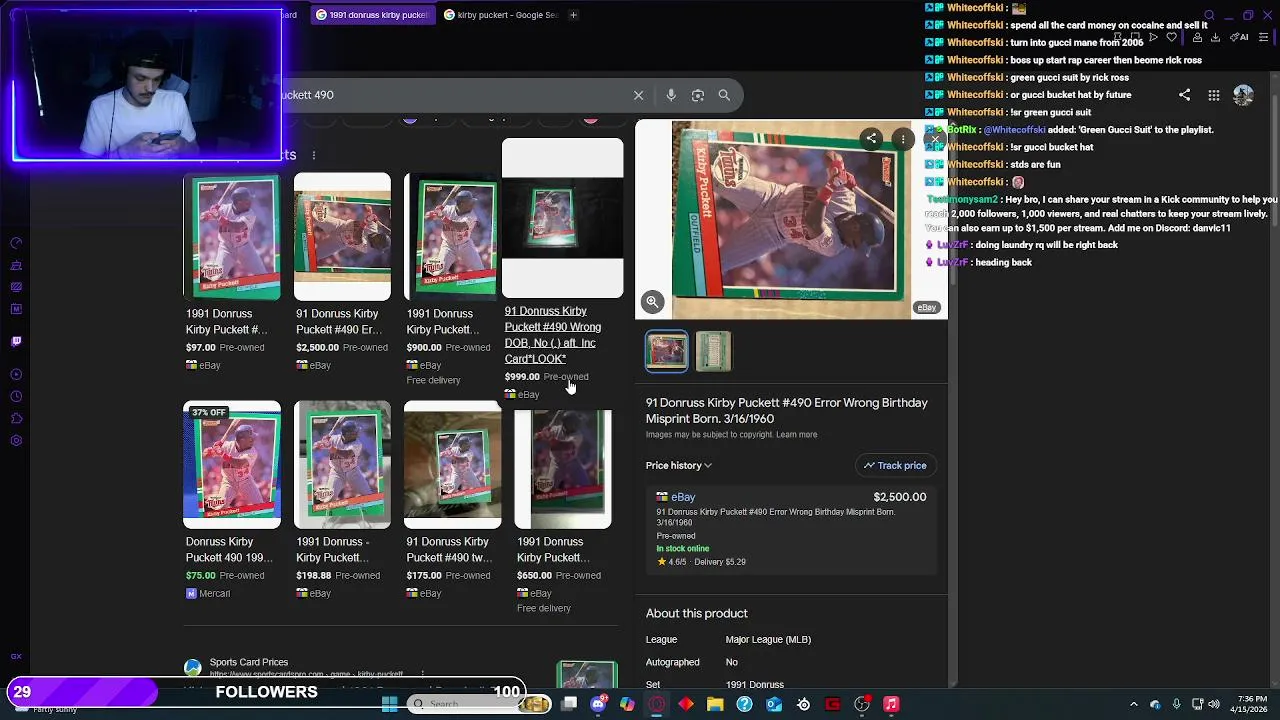Click the 'In stock online' status text
Screen dimensions: 1280x720
[x=683, y=549]
